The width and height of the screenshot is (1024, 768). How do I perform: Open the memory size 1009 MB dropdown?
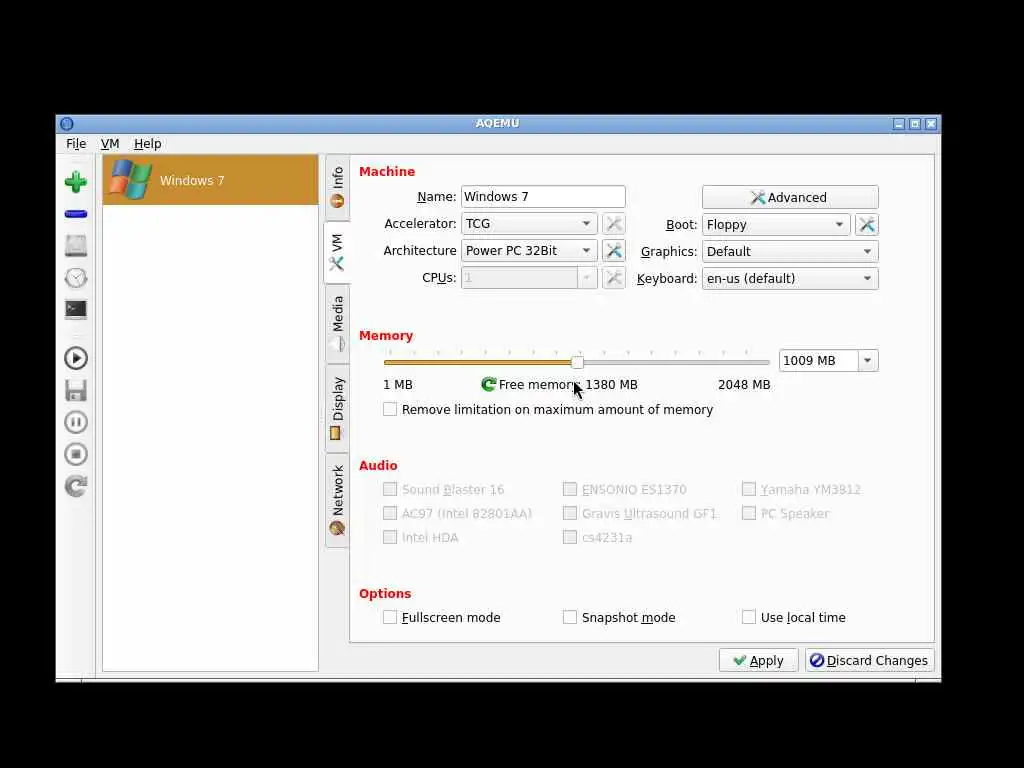[867, 360]
